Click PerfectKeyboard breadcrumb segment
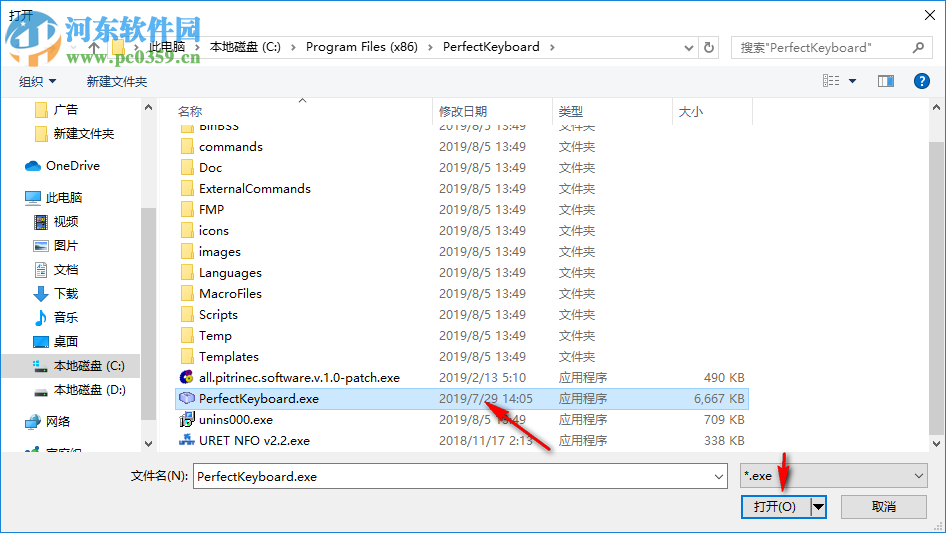This screenshot has width=946, height=533. (x=491, y=47)
